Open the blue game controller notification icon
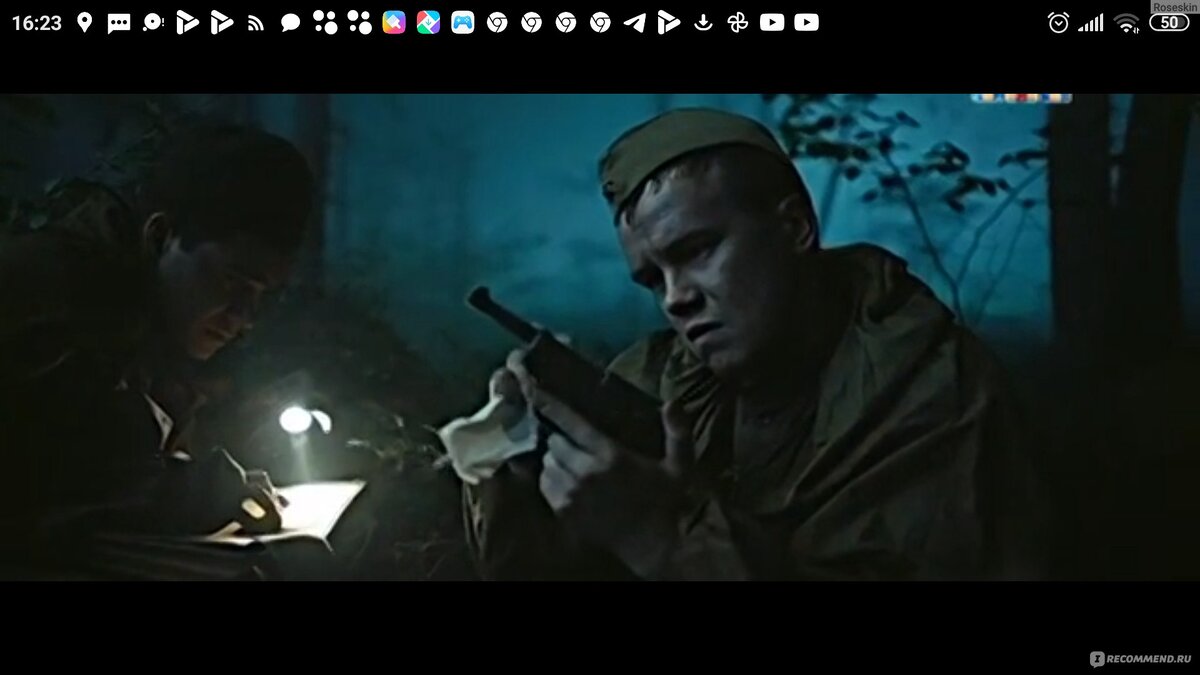The width and height of the screenshot is (1200, 675). [462, 22]
